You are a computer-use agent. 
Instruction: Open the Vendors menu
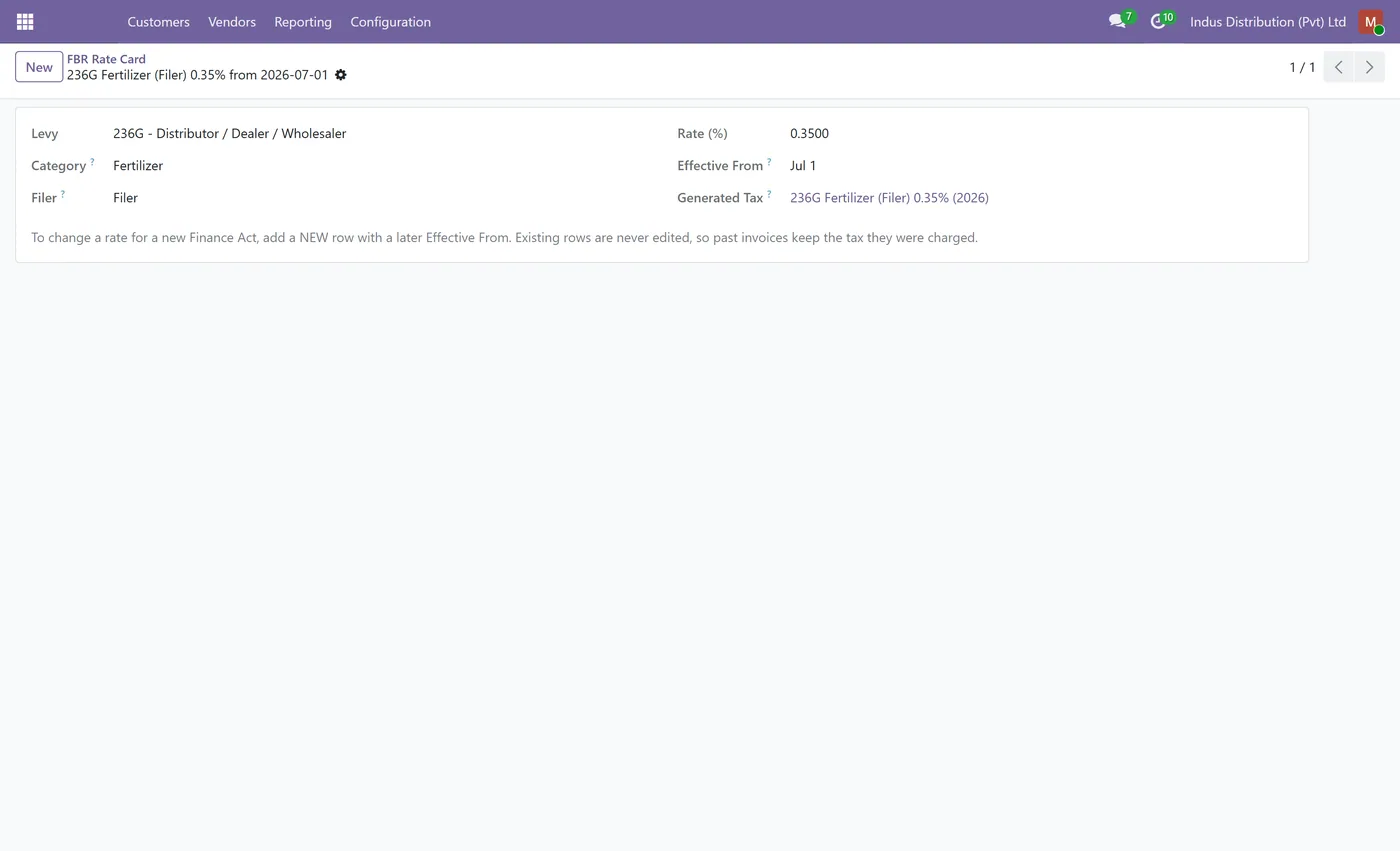coord(232,21)
